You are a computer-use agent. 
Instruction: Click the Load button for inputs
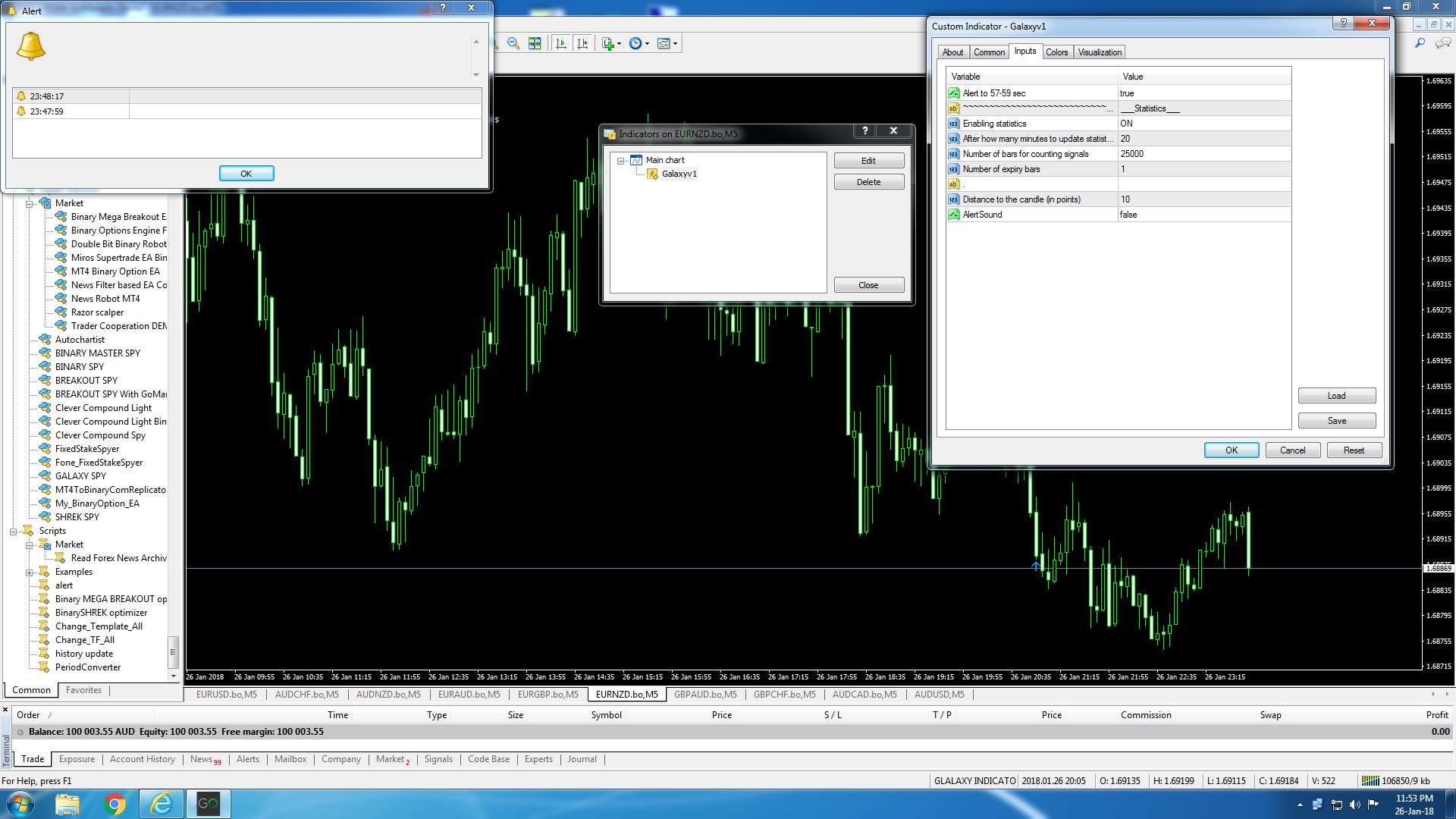[x=1336, y=396]
